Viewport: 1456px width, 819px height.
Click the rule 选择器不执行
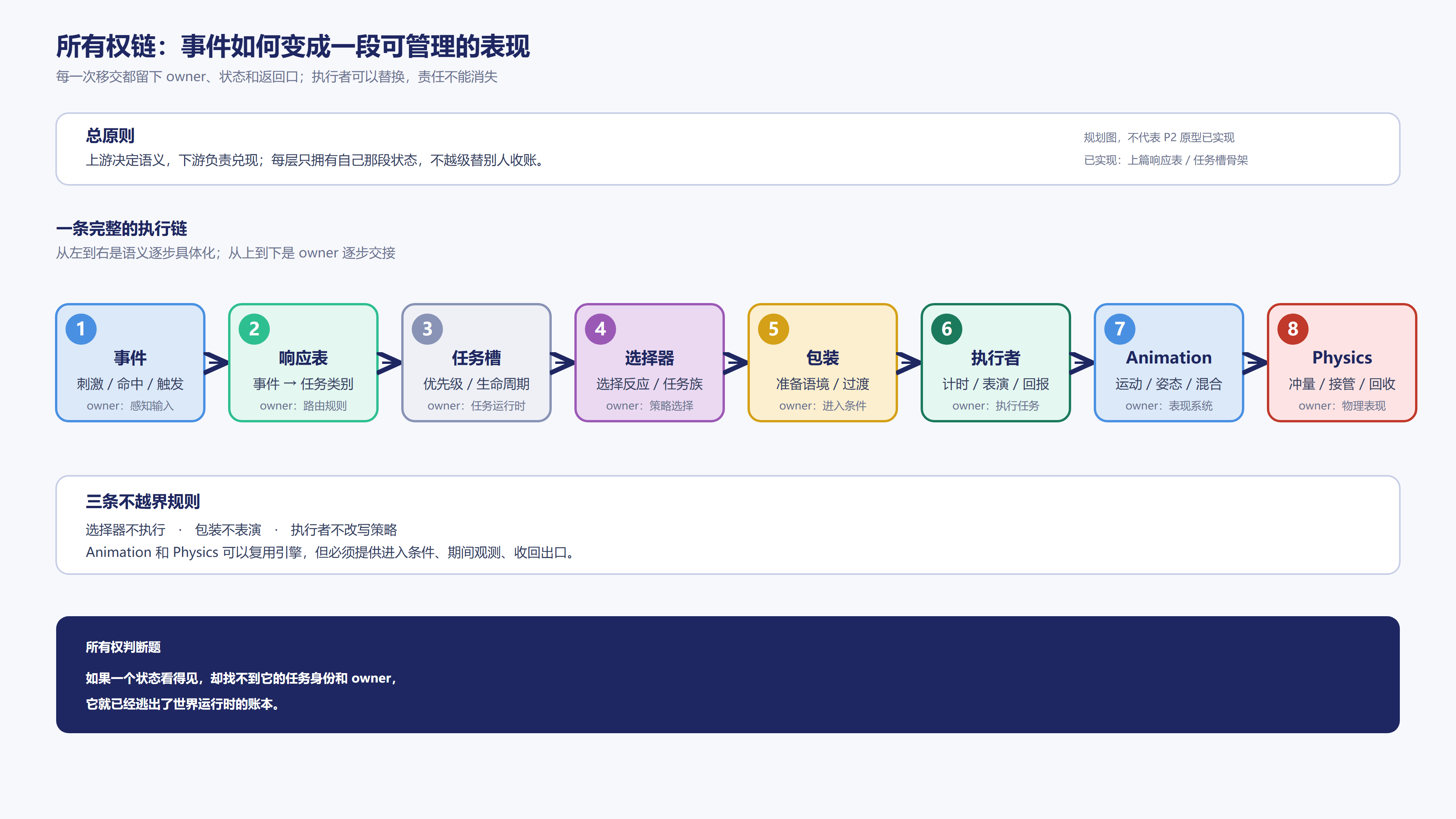(126, 530)
